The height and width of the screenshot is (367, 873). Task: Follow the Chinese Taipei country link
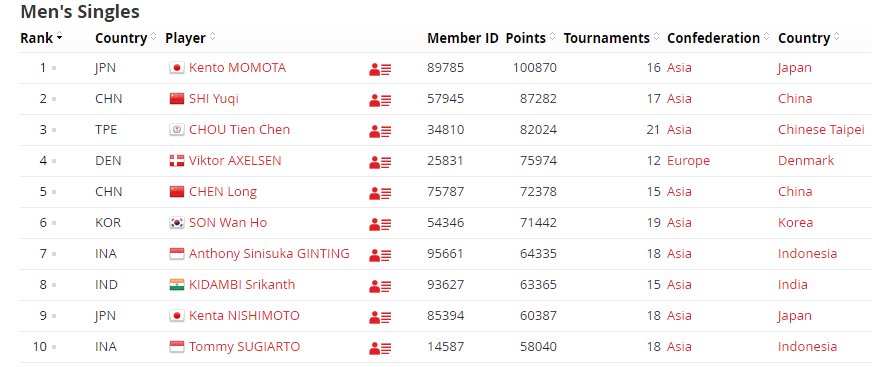pyautogui.click(x=821, y=130)
